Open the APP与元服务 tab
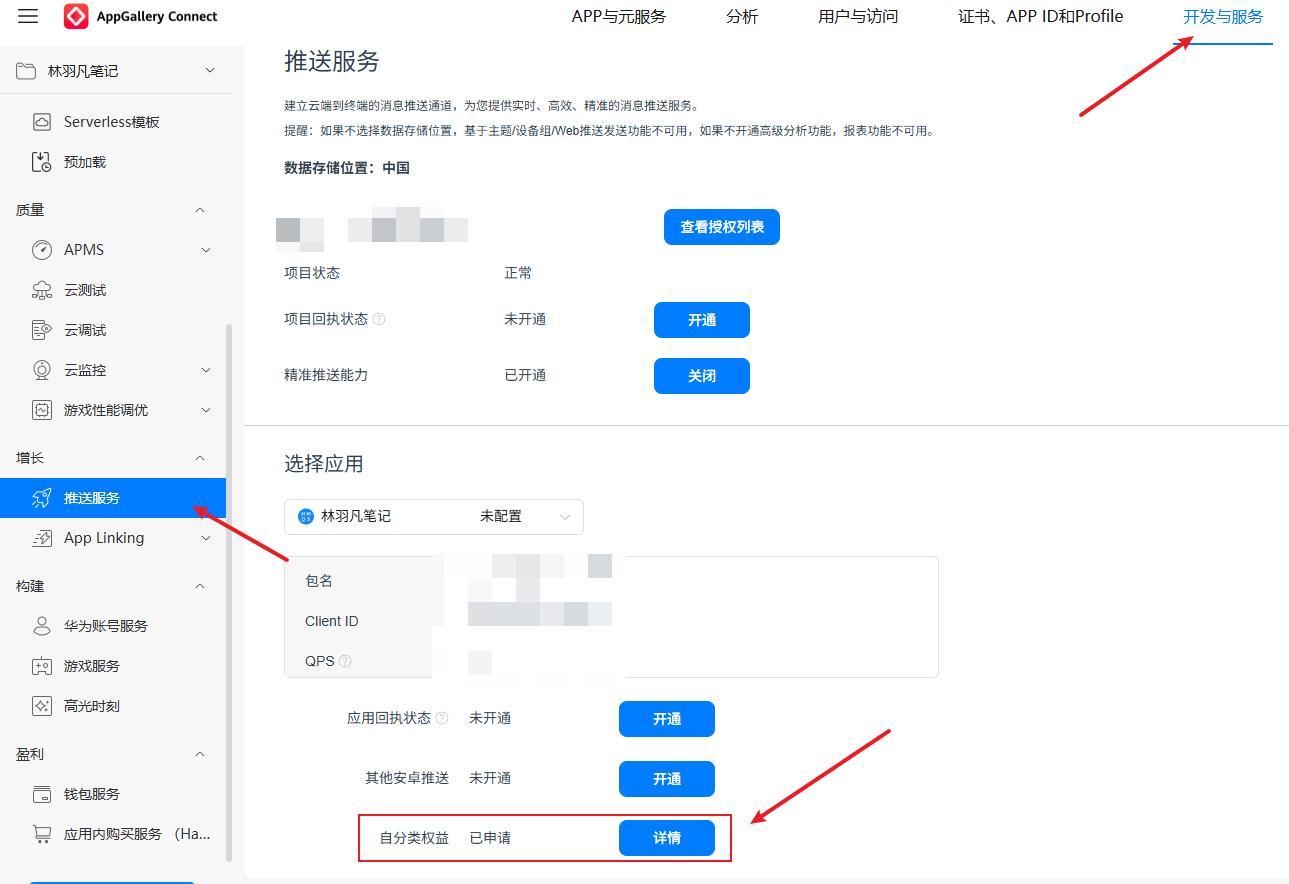Viewport: 1289px width, 884px height. click(x=618, y=17)
